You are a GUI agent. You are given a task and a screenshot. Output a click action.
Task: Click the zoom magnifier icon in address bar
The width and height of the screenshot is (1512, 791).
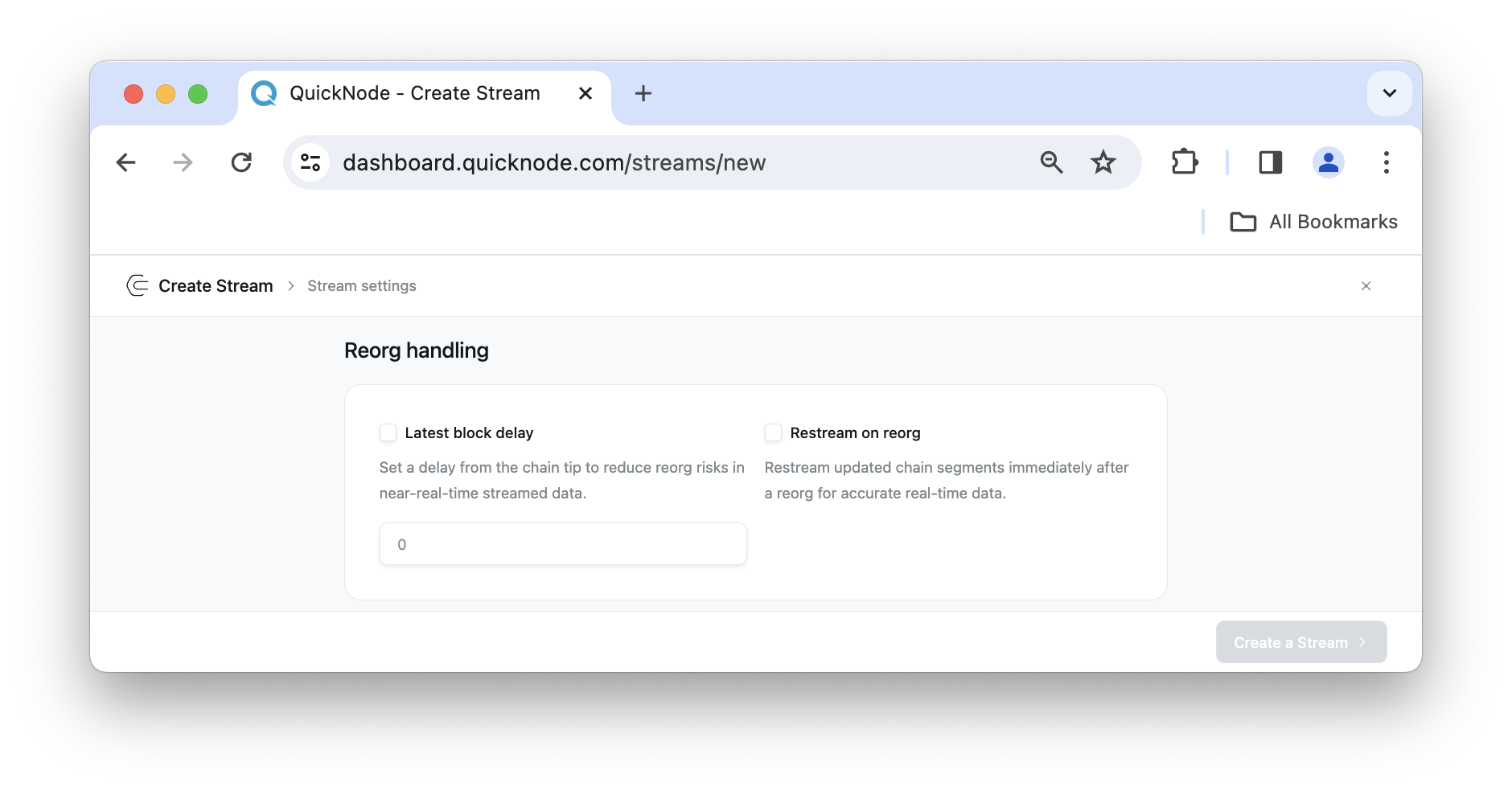click(x=1051, y=162)
